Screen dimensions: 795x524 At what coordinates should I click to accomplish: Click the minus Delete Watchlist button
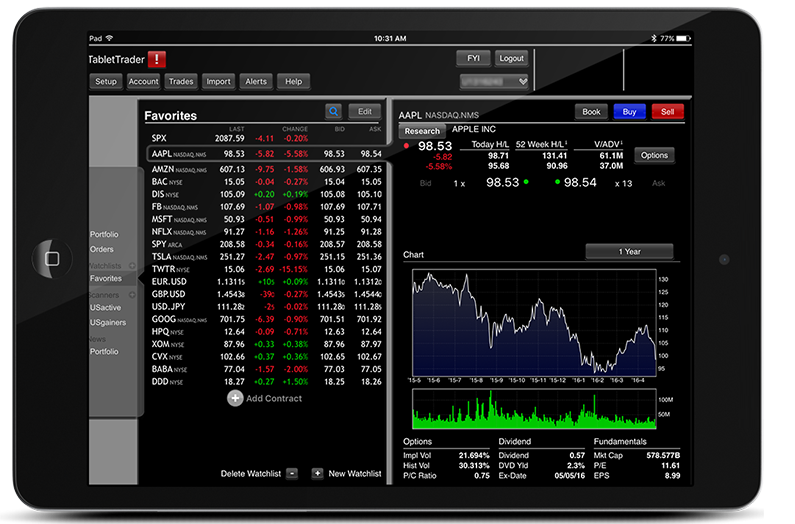click(292, 473)
